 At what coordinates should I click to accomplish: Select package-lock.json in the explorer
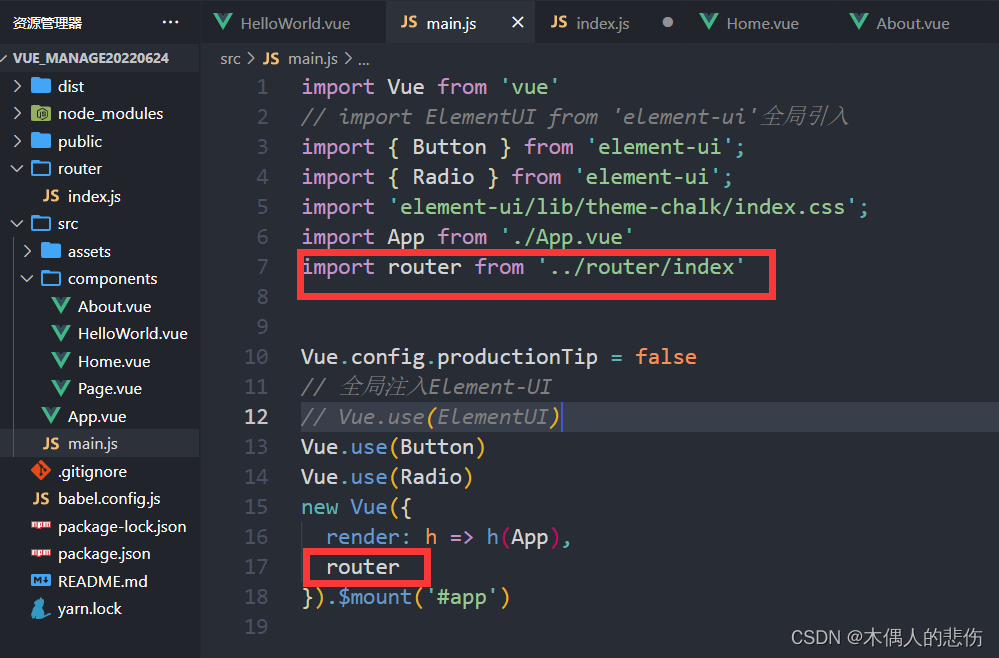121,526
